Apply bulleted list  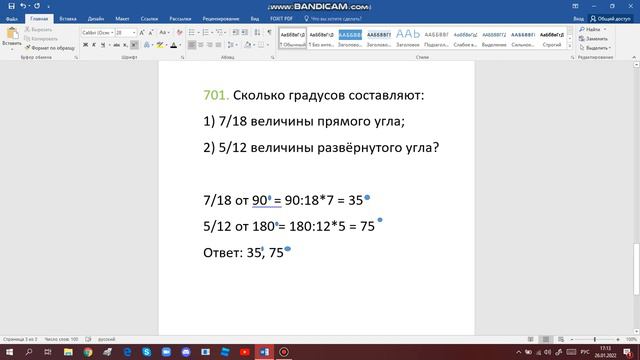click(191, 32)
